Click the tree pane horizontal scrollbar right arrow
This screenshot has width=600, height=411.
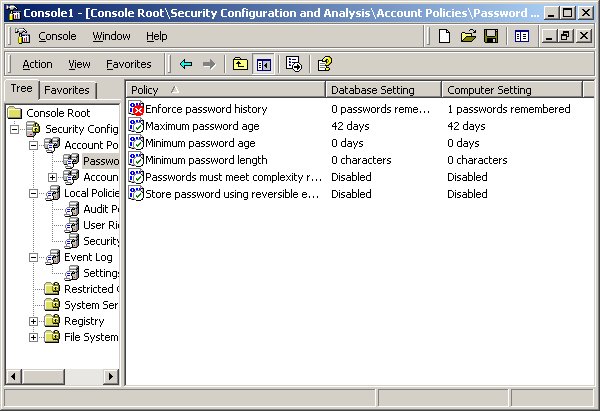(113, 376)
